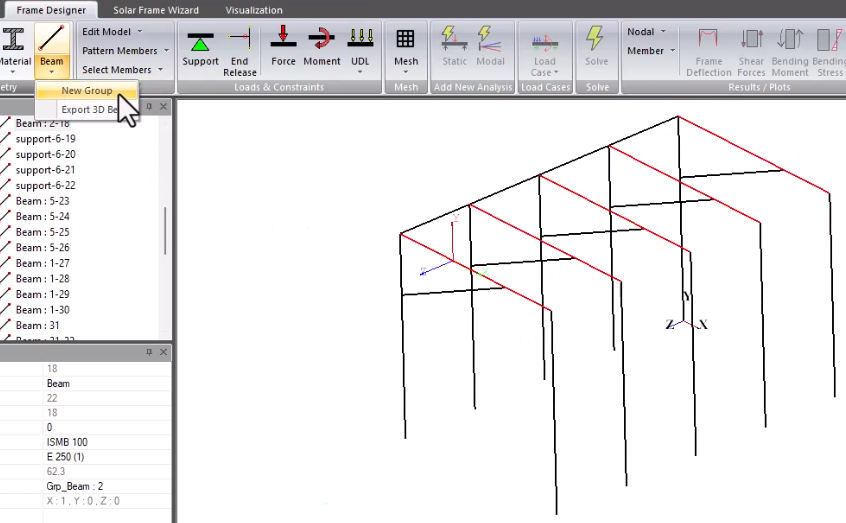
Task: Select support-6-22 in the member list
Action: tap(45, 186)
